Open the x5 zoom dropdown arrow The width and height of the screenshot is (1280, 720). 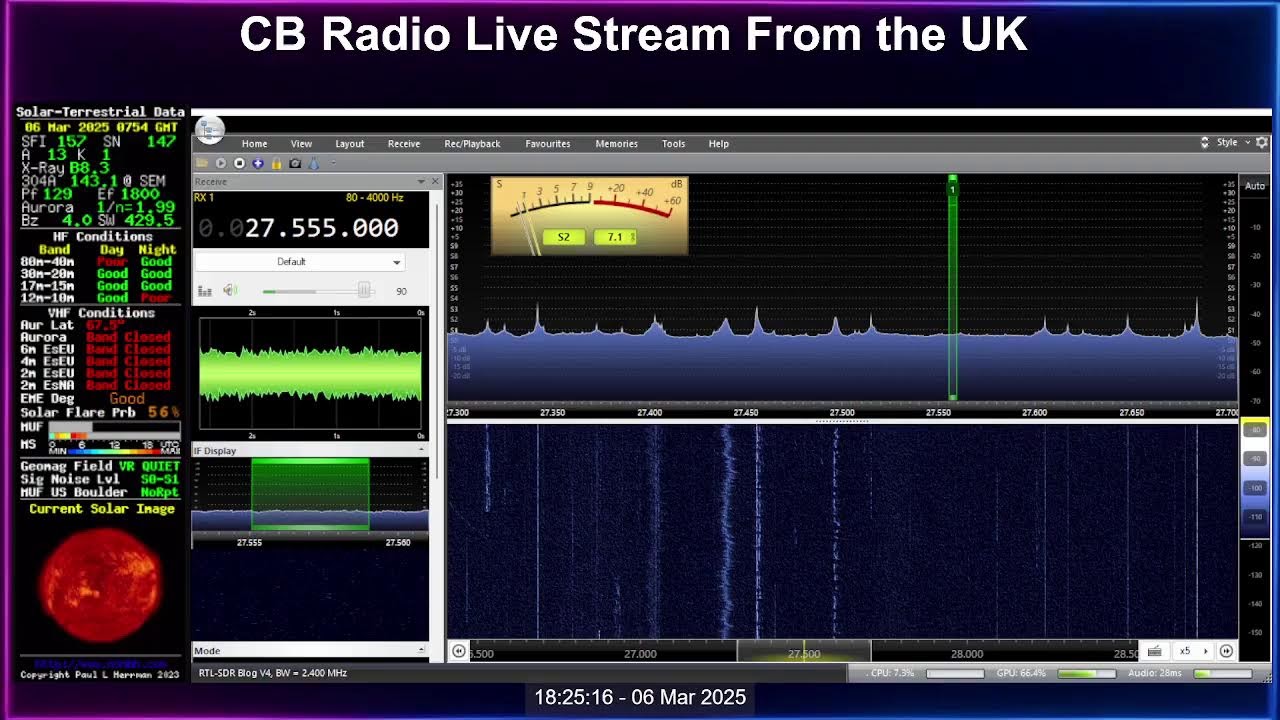point(1205,651)
